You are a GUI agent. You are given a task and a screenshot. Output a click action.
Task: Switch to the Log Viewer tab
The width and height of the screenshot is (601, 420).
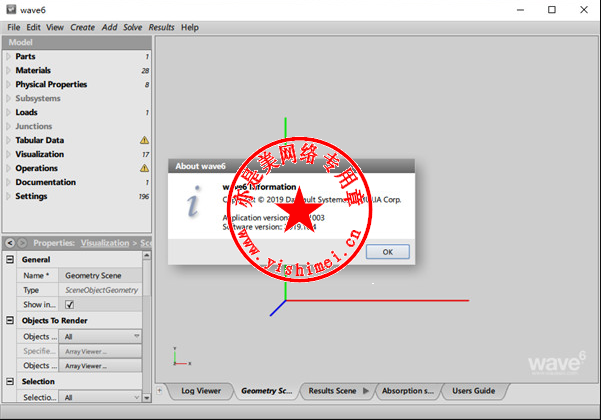pyautogui.click(x=201, y=391)
